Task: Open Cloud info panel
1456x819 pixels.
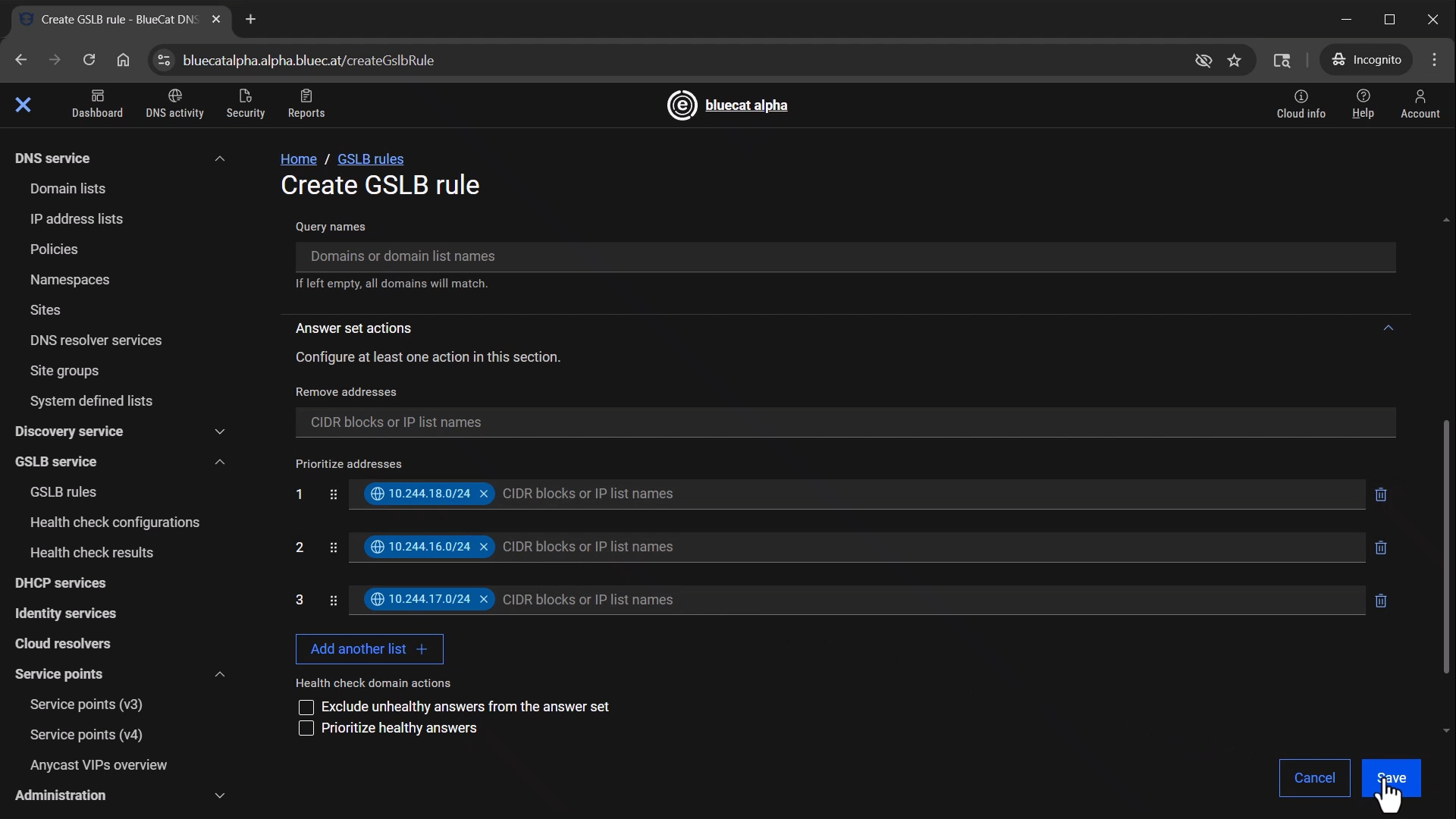Action: coord(1301,105)
